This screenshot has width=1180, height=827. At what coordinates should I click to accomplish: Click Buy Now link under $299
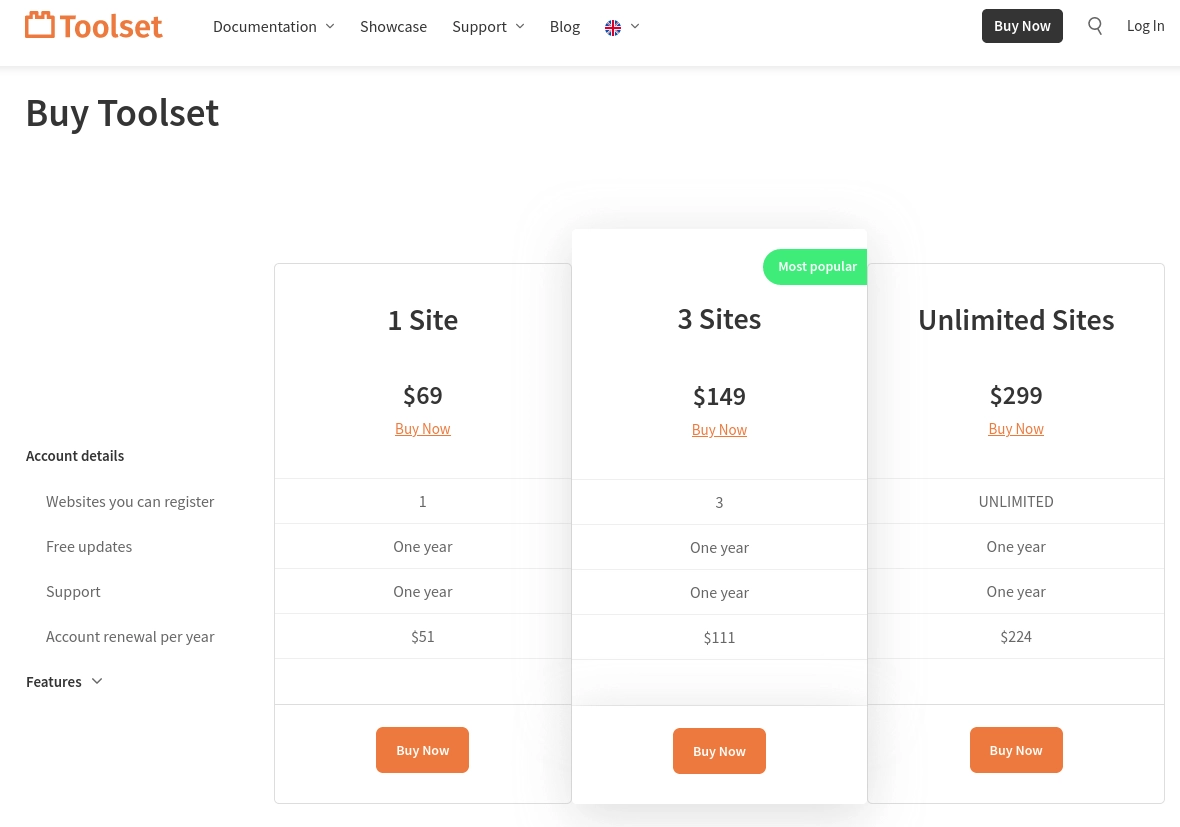click(x=1016, y=428)
